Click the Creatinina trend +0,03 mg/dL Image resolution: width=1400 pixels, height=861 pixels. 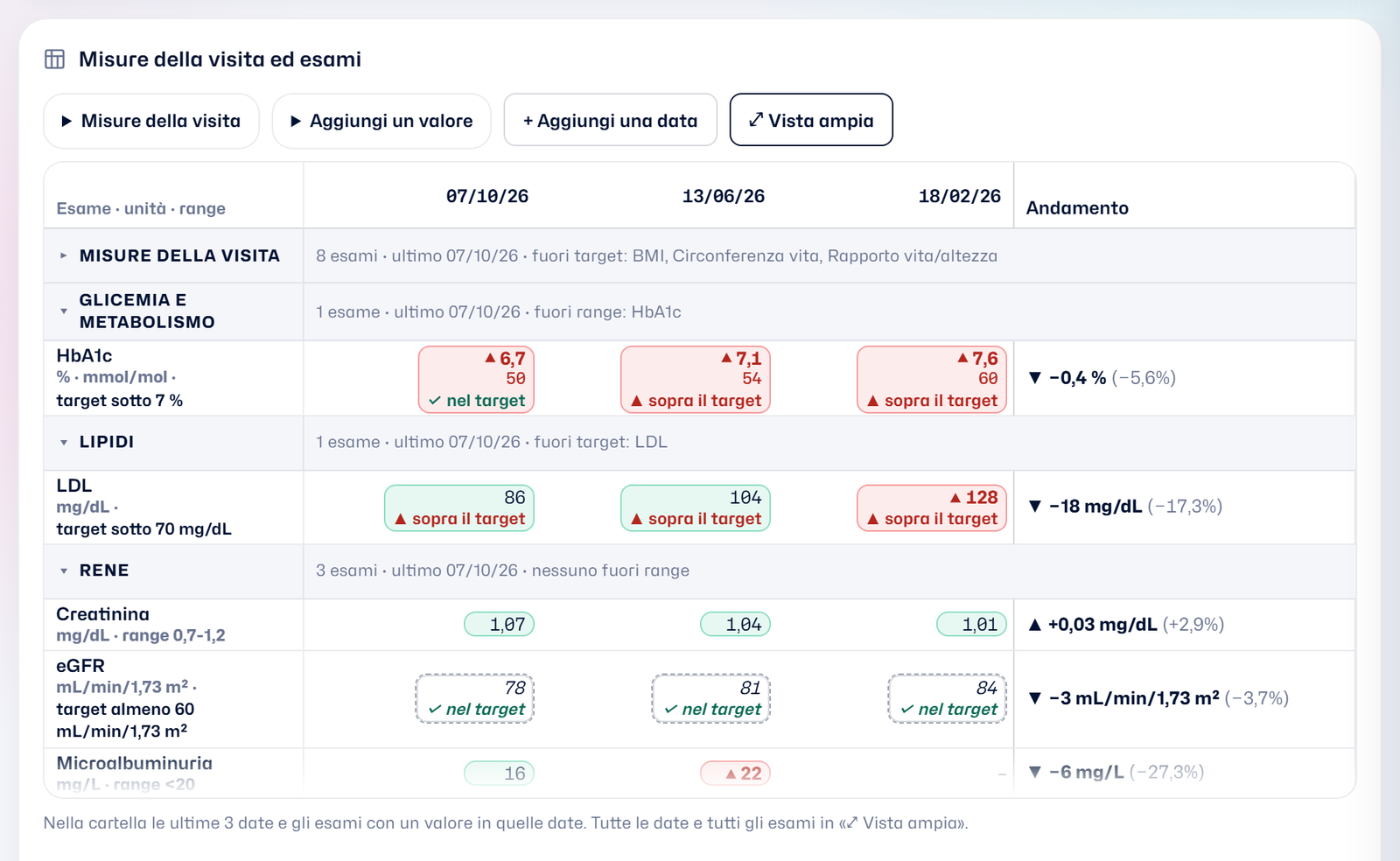coord(1126,625)
